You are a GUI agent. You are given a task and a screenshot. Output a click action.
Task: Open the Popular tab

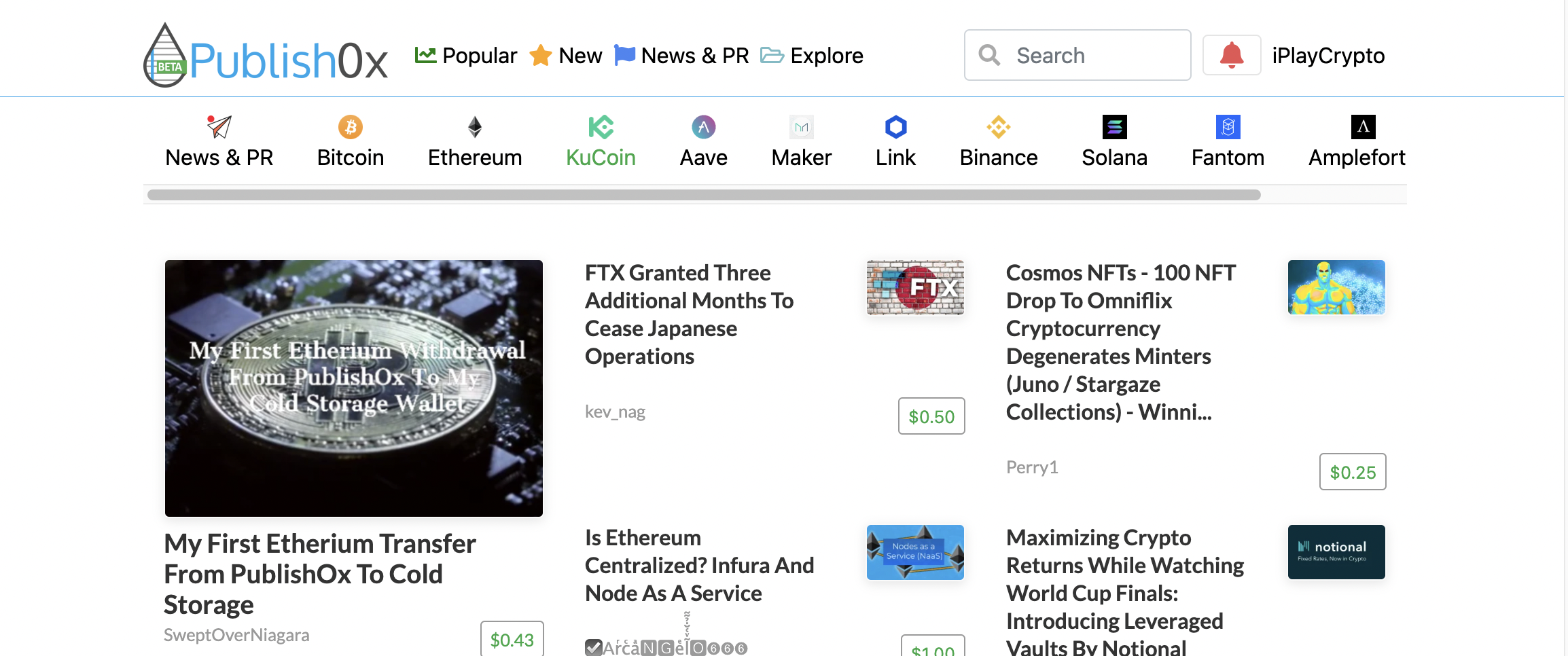466,56
